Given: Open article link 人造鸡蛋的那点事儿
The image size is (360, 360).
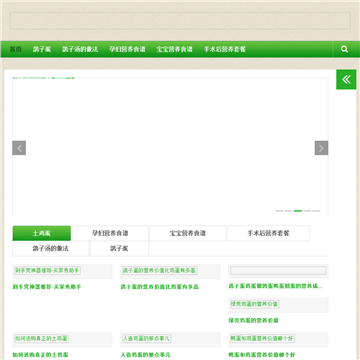Looking at the screenshot, I should click(145, 355).
